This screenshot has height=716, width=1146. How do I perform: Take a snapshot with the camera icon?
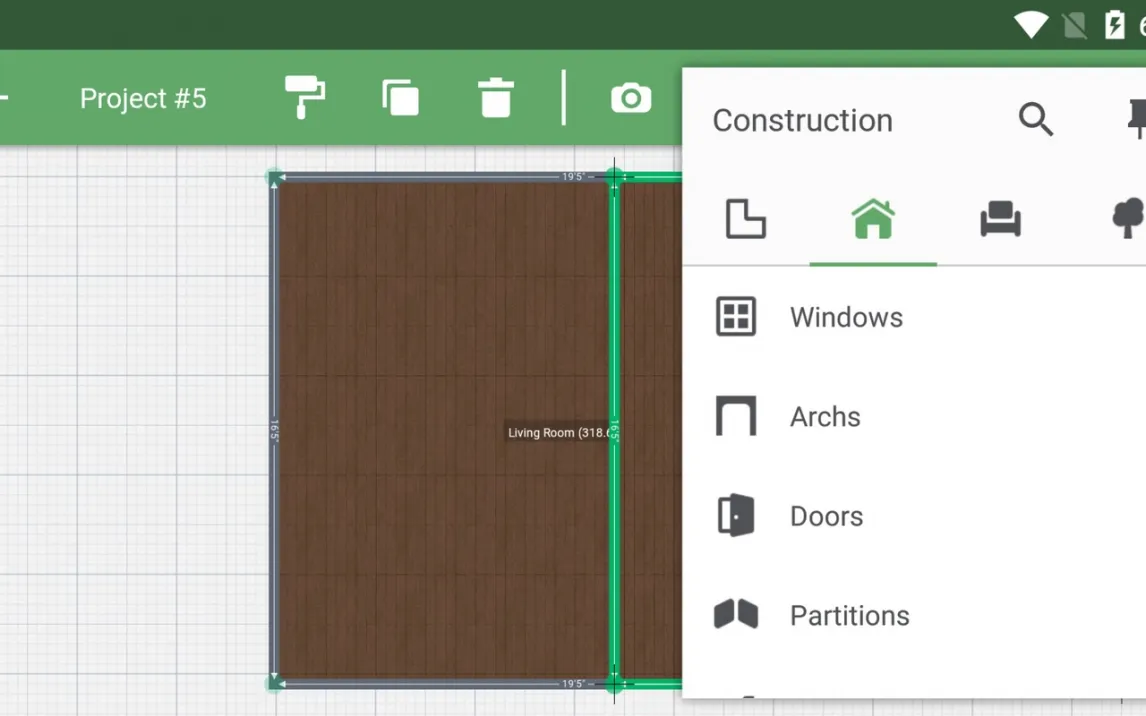(x=631, y=98)
